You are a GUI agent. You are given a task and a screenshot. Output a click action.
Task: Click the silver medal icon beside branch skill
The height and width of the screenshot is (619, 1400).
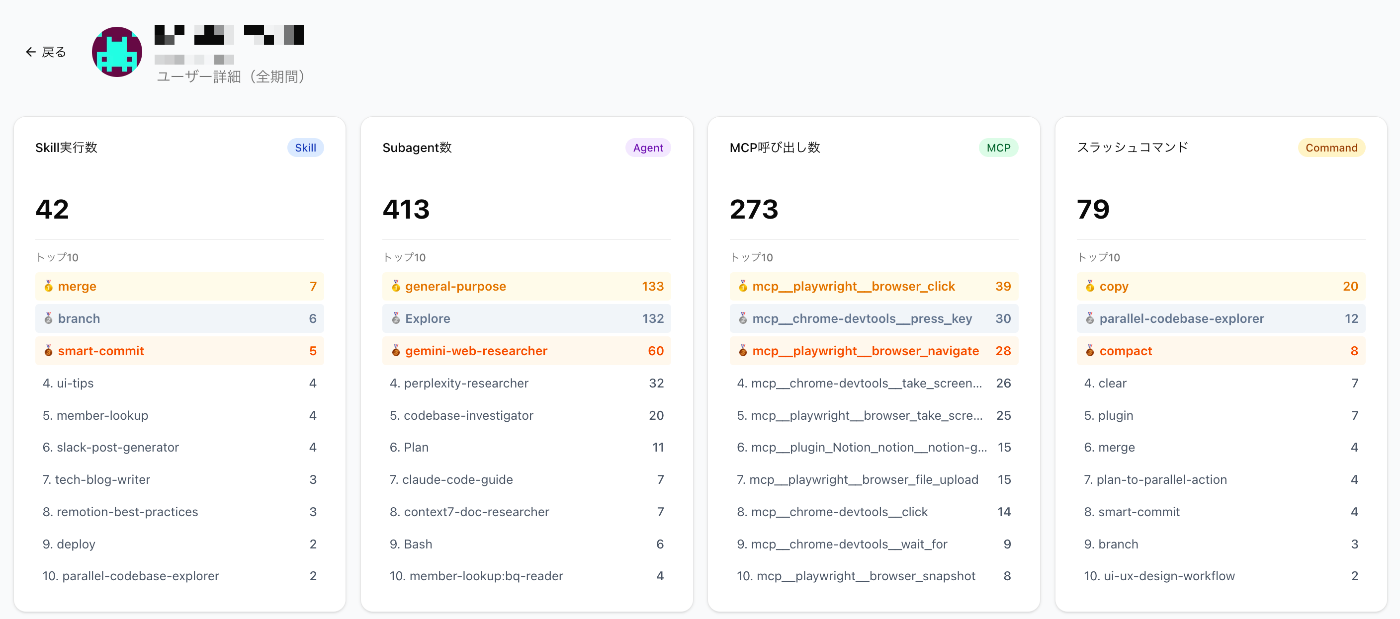[48, 318]
